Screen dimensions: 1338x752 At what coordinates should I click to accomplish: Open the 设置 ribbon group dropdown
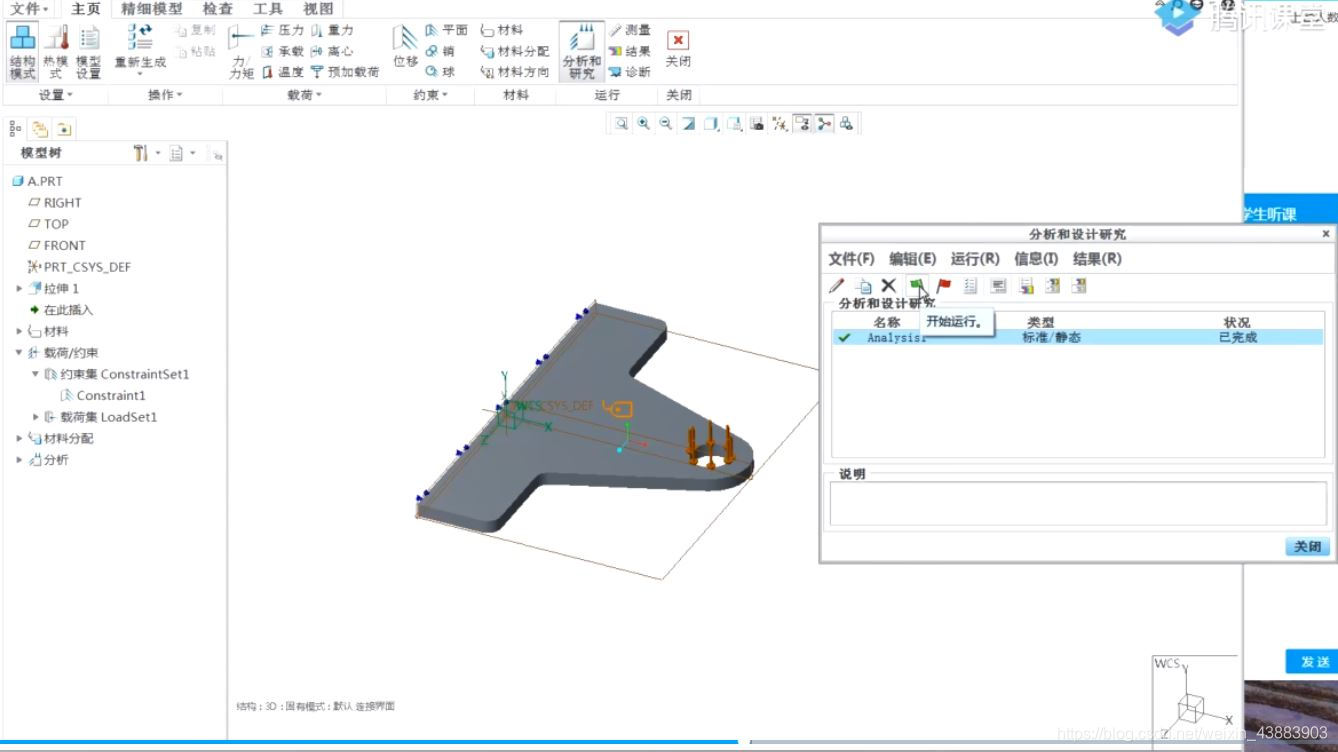(x=55, y=96)
